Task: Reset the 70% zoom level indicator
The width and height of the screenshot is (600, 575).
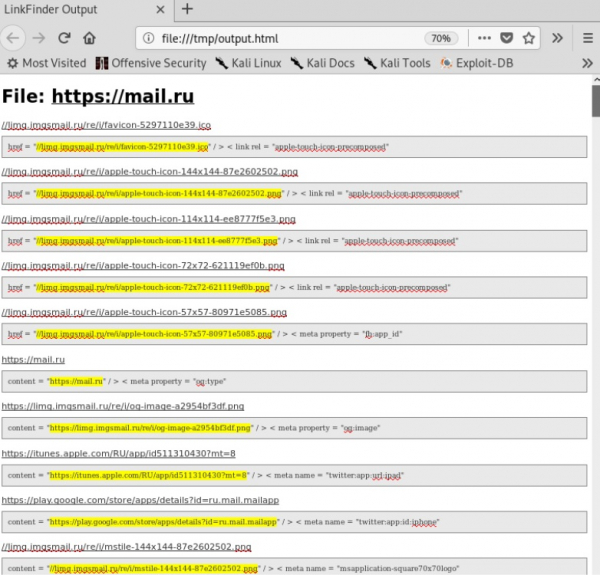Action: click(x=438, y=38)
